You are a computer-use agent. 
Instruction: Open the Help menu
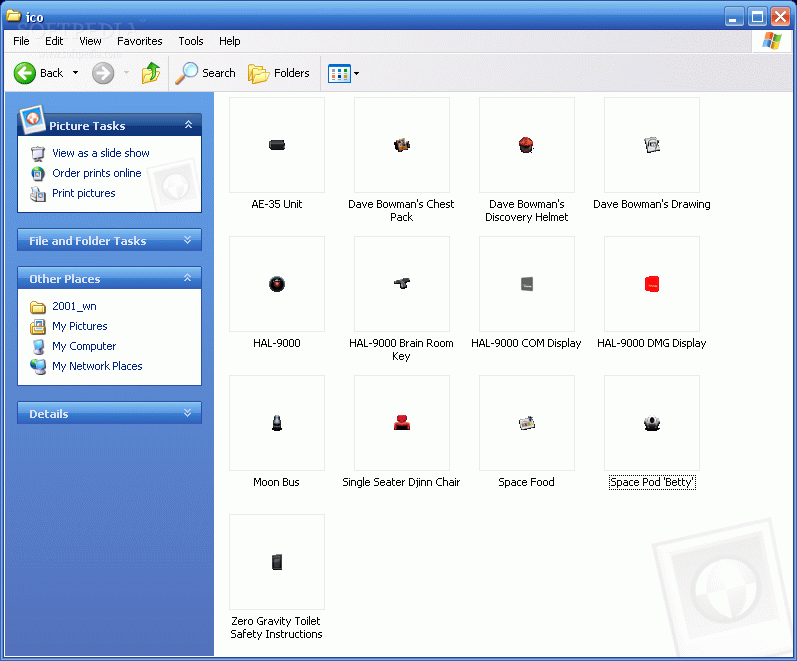click(x=229, y=41)
